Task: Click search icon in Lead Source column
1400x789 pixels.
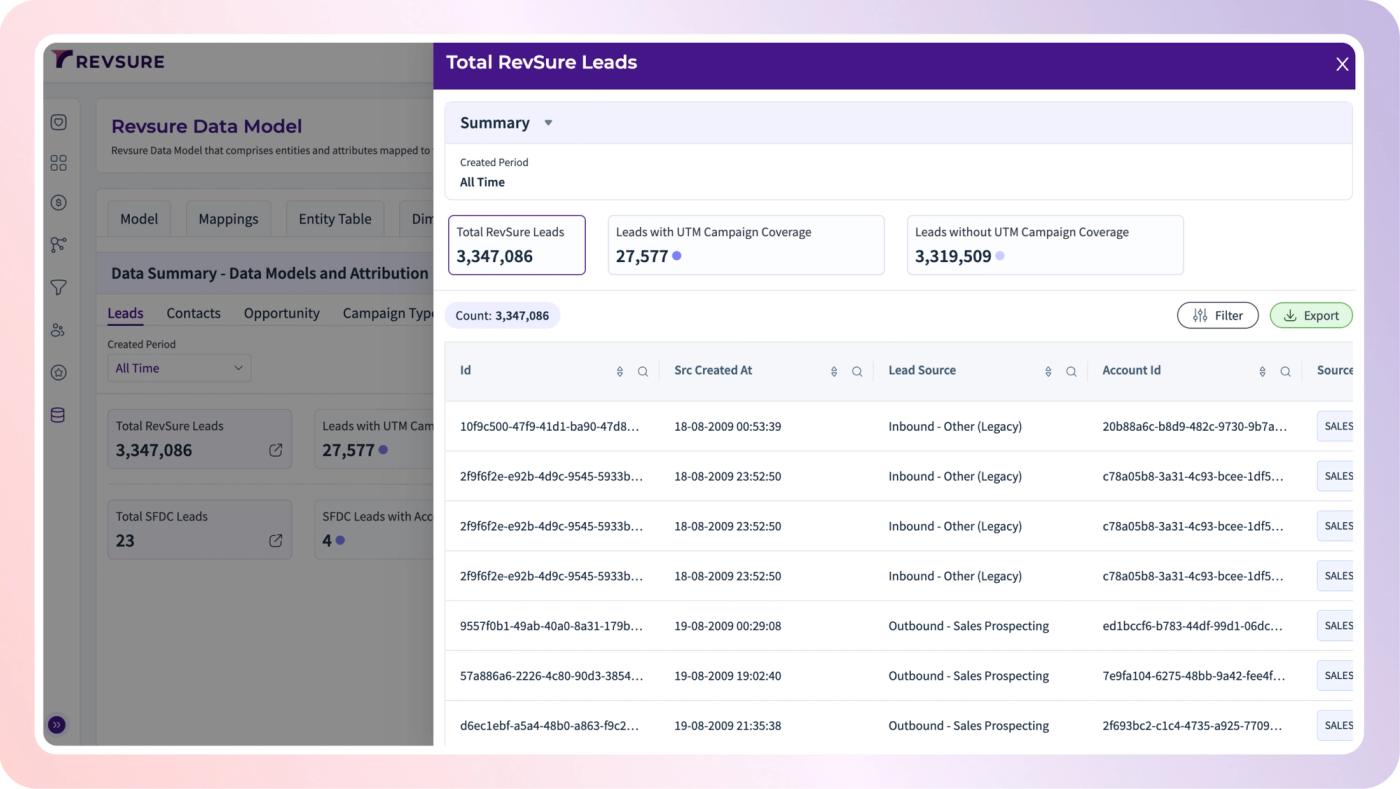Action: coord(1071,371)
